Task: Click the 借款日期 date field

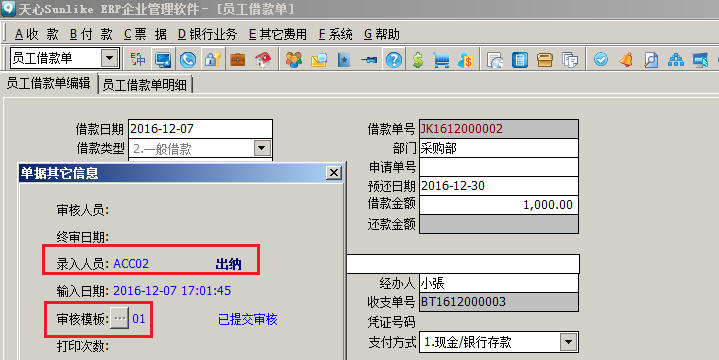Action: tap(200, 129)
